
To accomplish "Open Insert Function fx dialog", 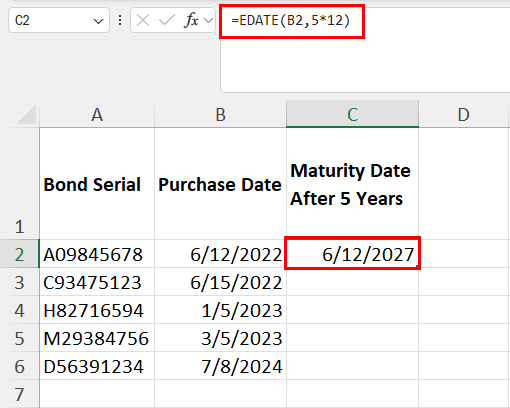I will 191,21.
